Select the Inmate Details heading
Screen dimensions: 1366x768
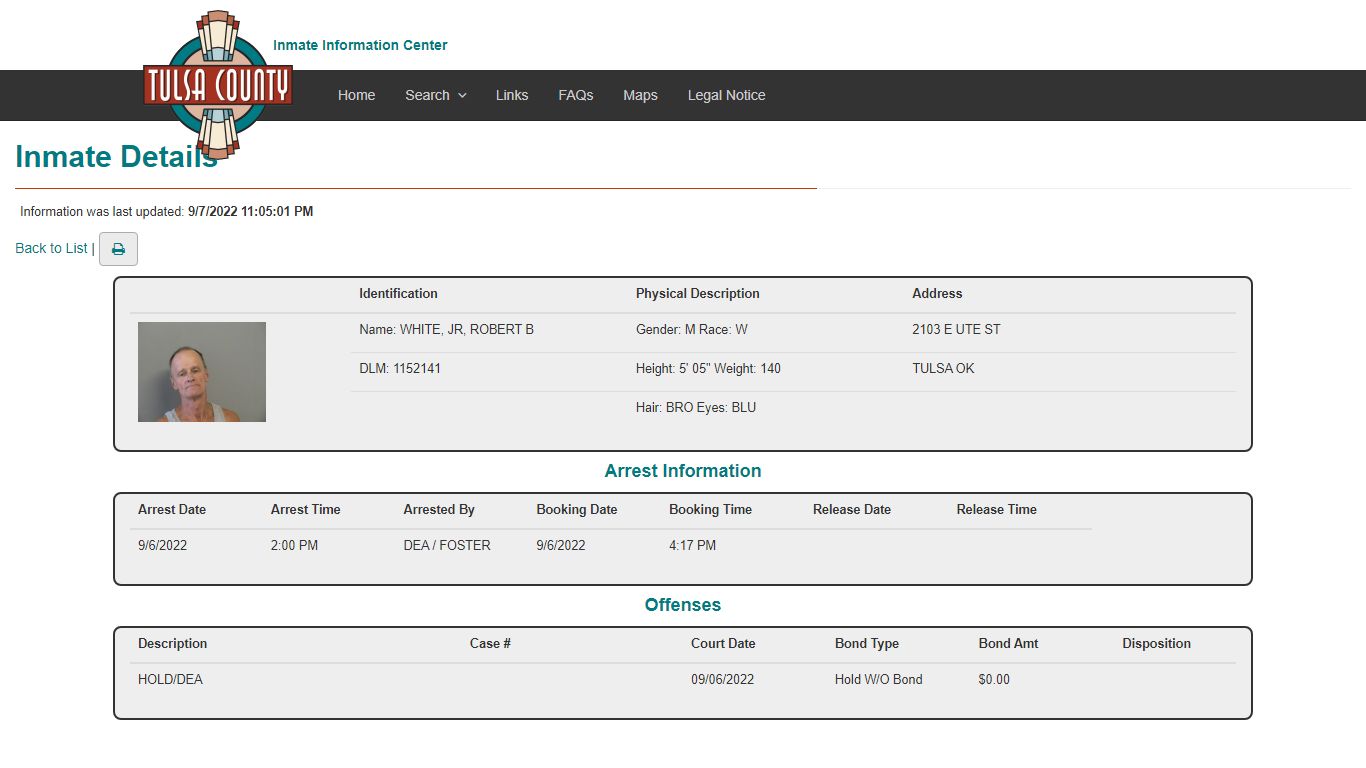[x=116, y=156]
